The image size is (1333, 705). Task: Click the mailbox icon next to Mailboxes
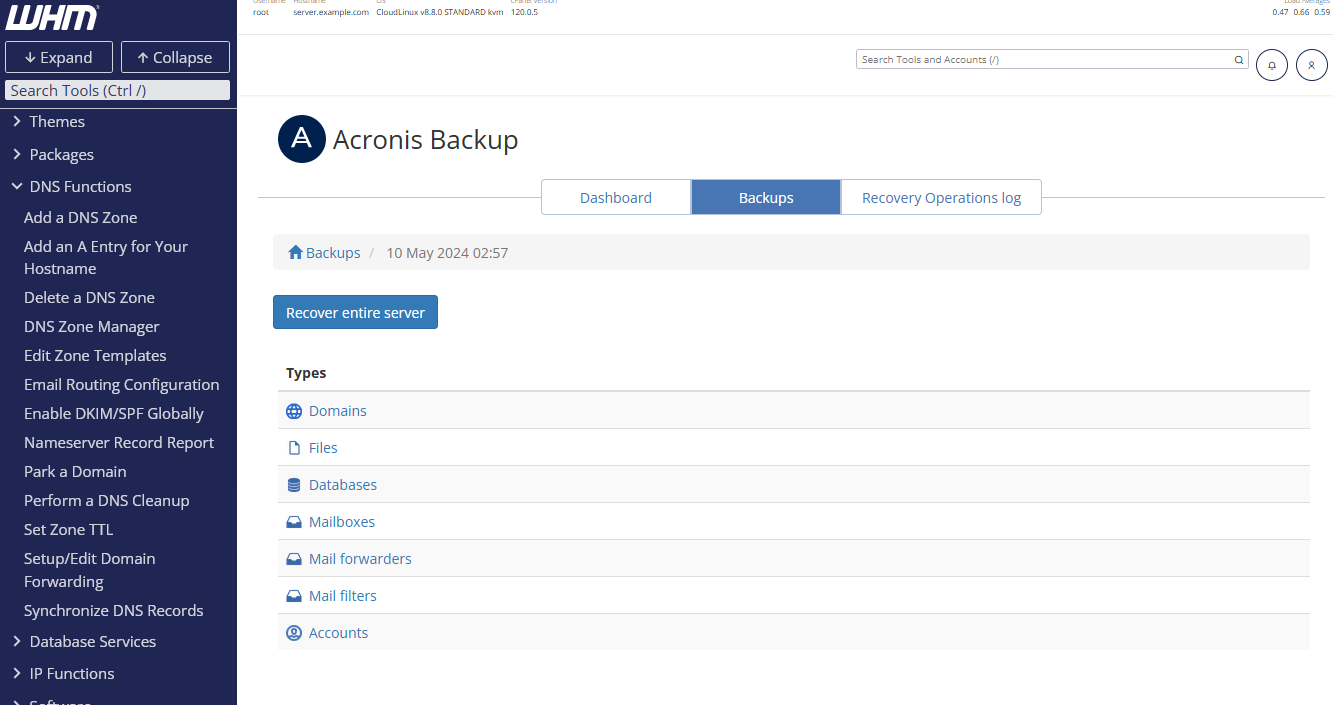click(x=293, y=521)
